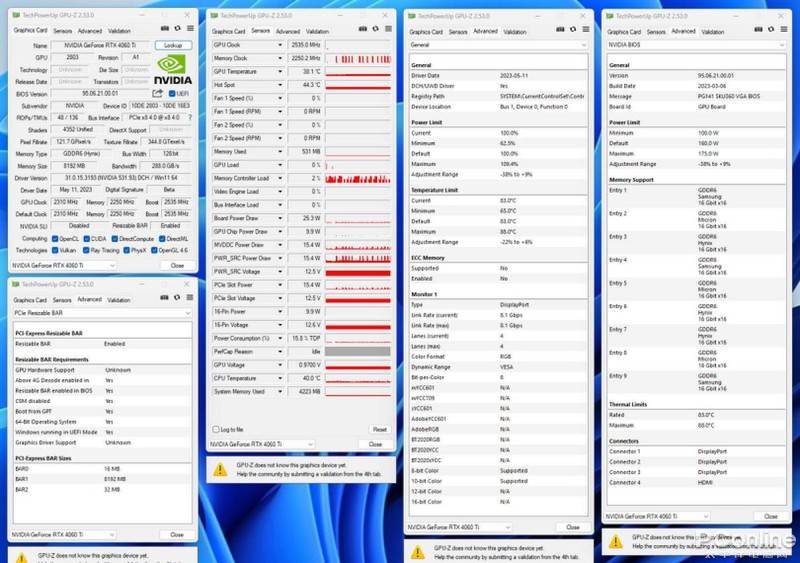
Task: Click camera icon in PCIe Resizable BAR window
Action: (164, 298)
